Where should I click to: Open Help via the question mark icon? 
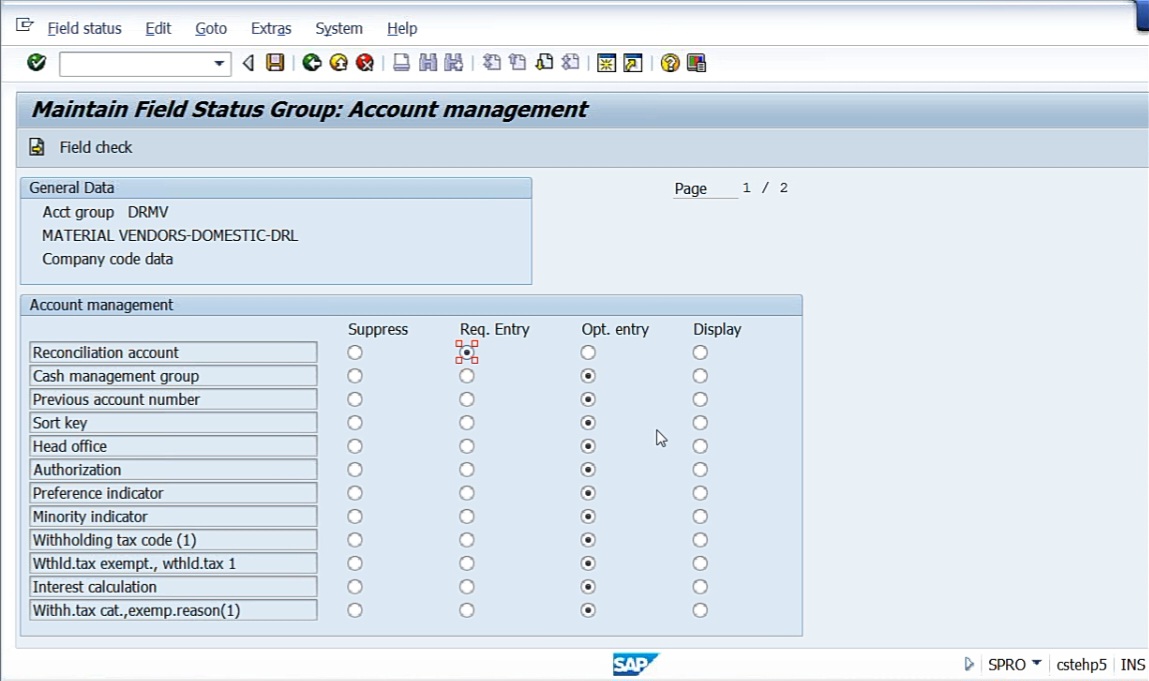coord(669,63)
